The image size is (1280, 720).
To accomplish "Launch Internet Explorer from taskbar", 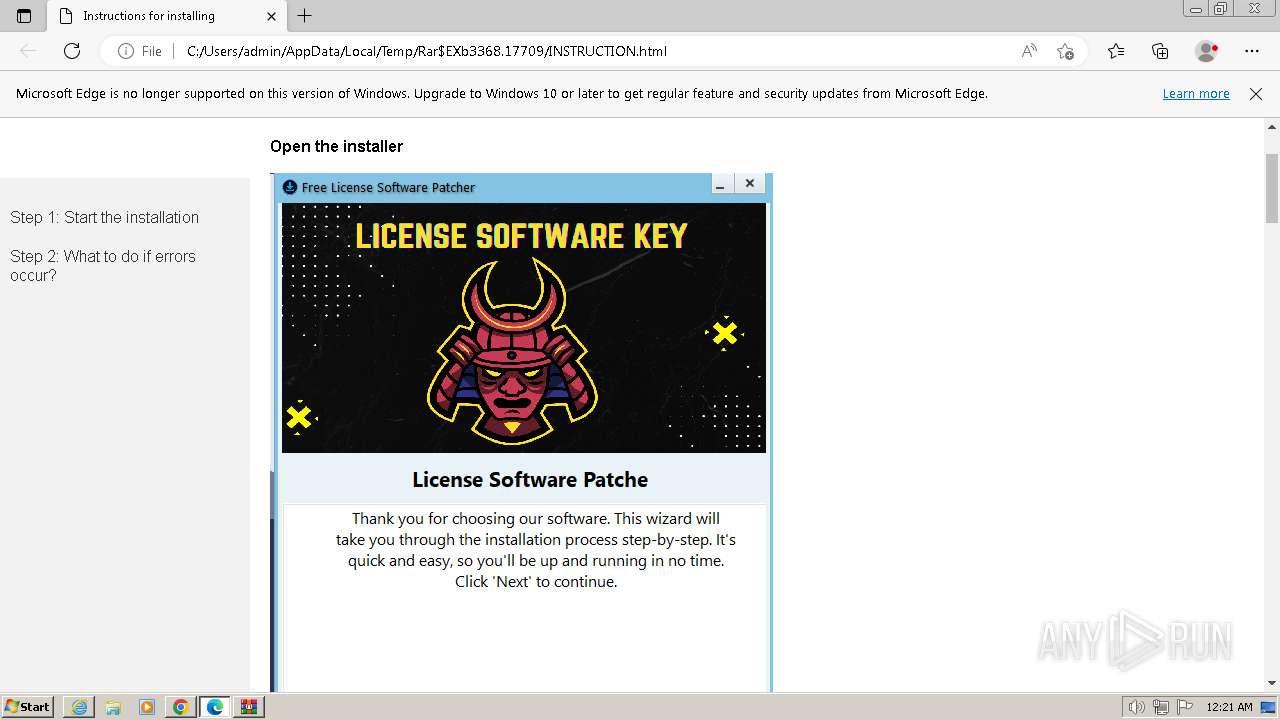I will (x=79, y=707).
